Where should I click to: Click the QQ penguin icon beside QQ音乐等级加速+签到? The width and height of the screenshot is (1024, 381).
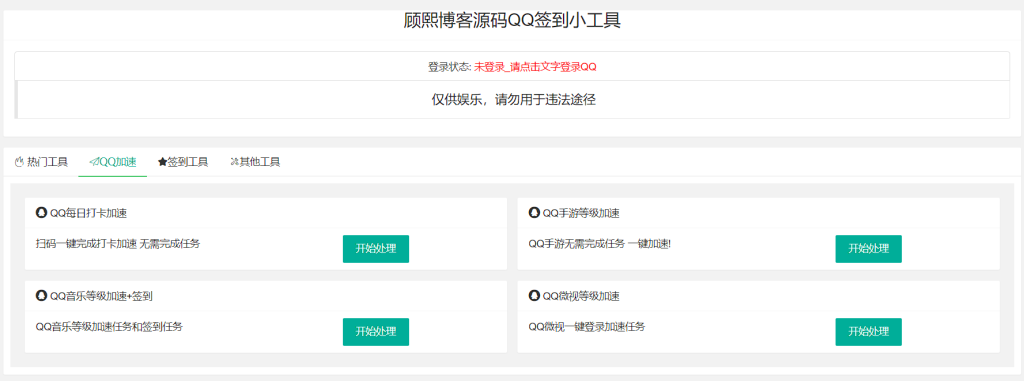[x=41, y=296]
